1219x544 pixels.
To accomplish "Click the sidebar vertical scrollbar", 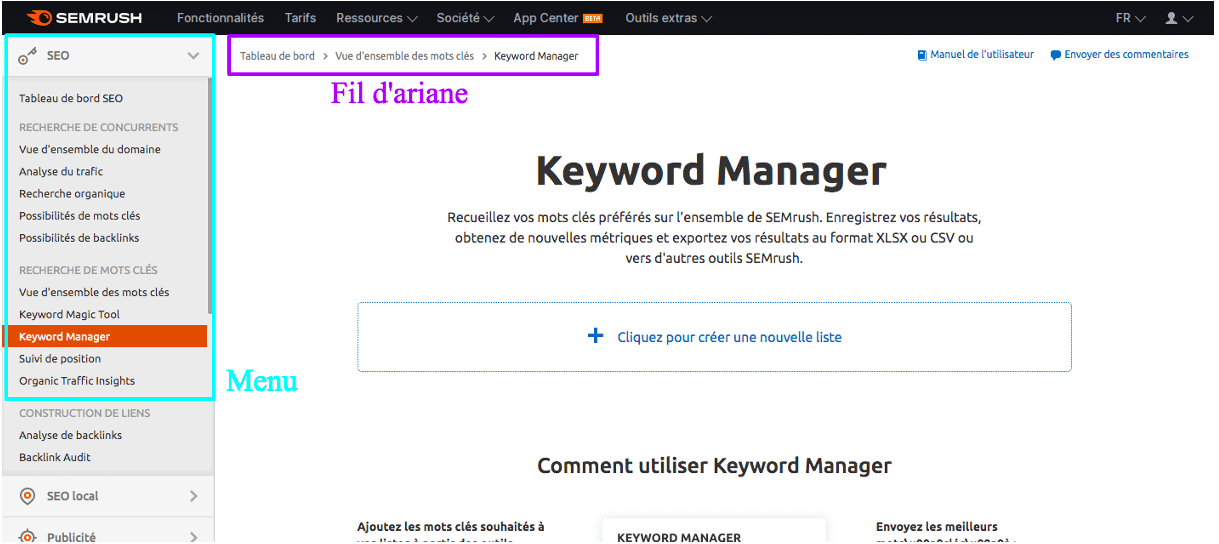I will [x=209, y=195].
